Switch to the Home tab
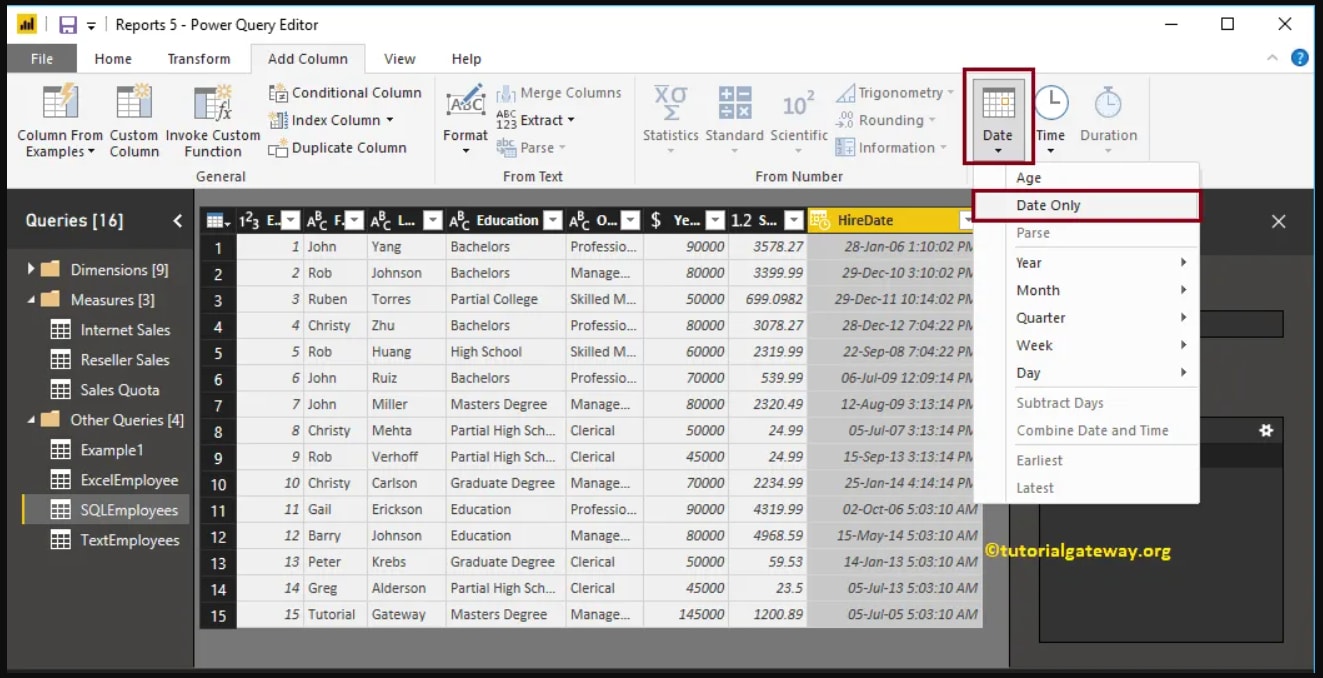This screenshot has width=1323, height=678. pos(113,59)
